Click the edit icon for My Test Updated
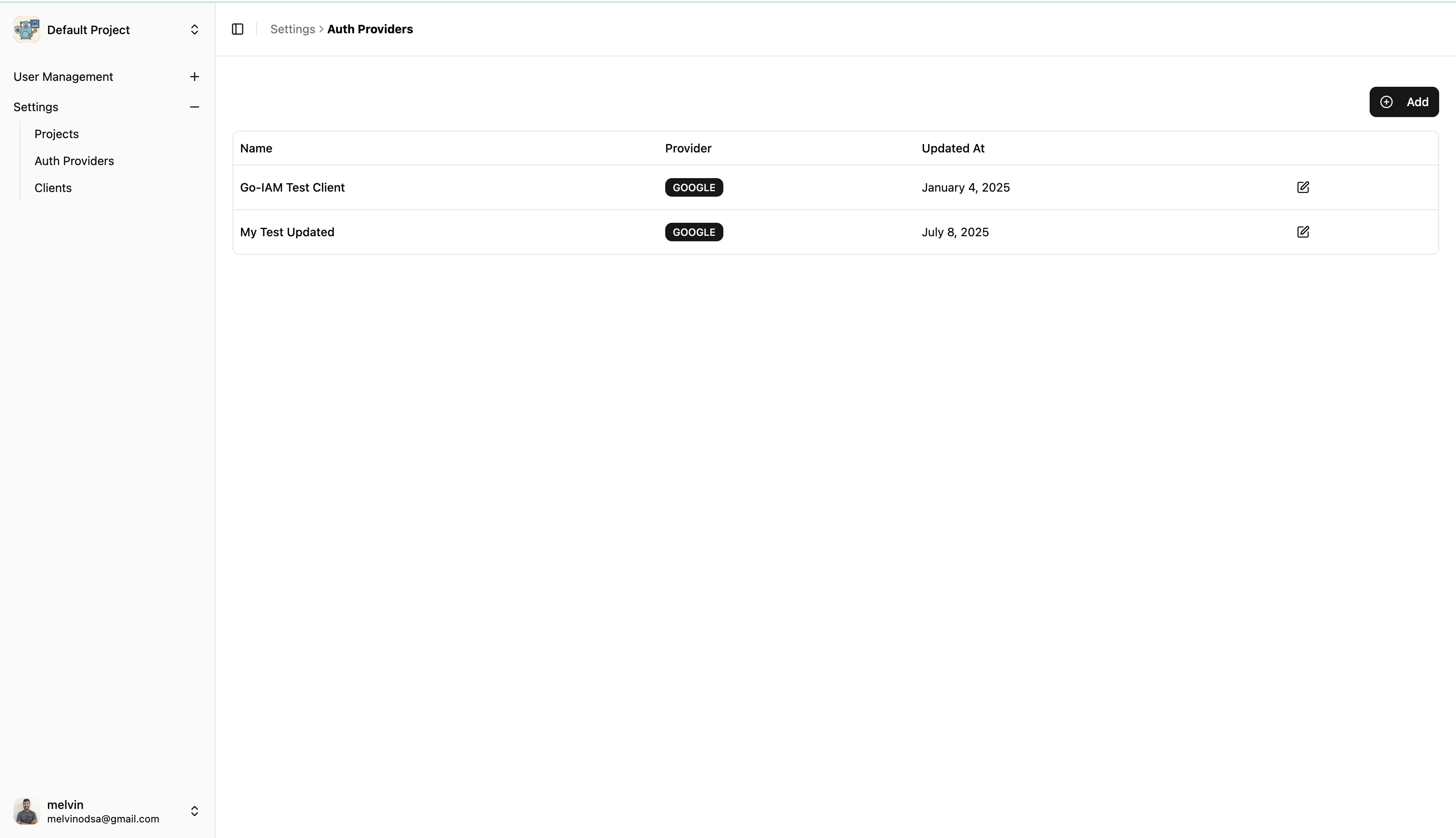The image size is (1456, 838). (1303, 232)
